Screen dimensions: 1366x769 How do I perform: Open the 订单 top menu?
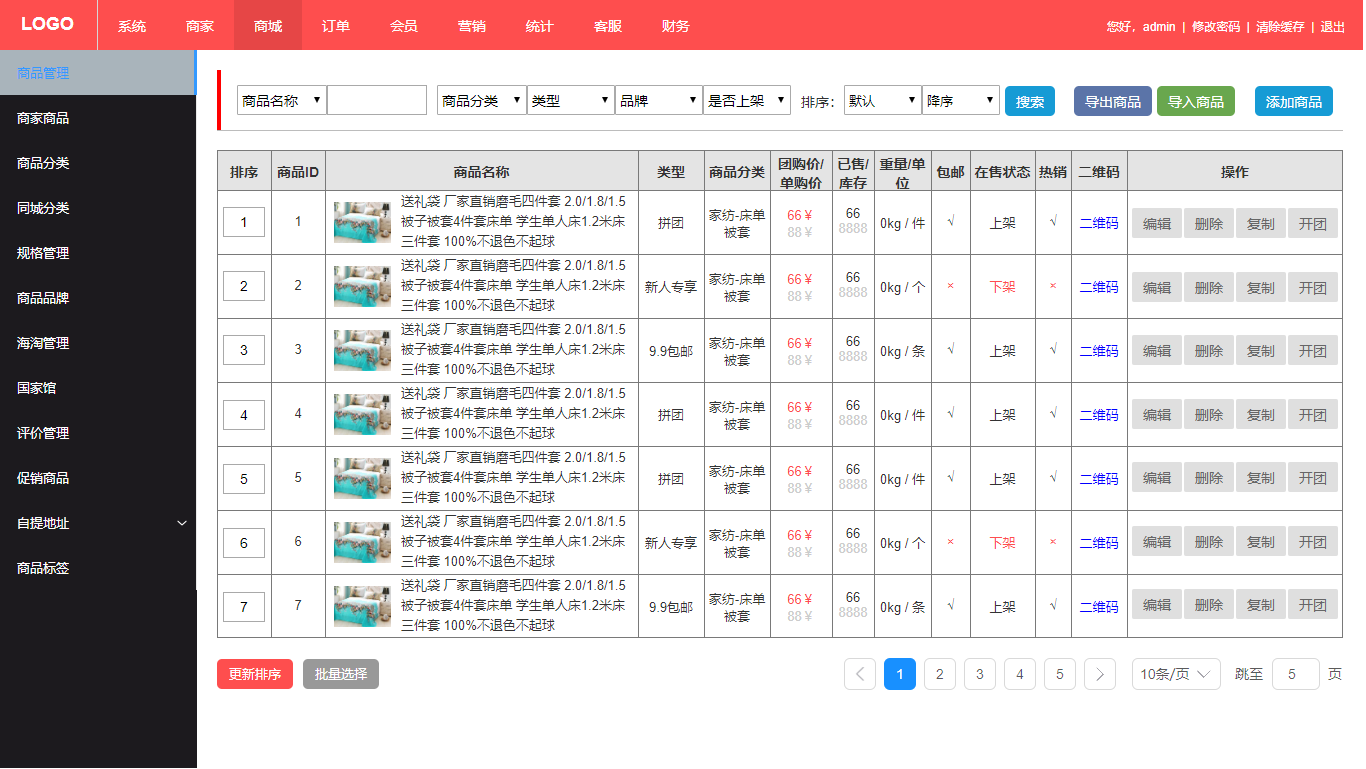(336, 25)
